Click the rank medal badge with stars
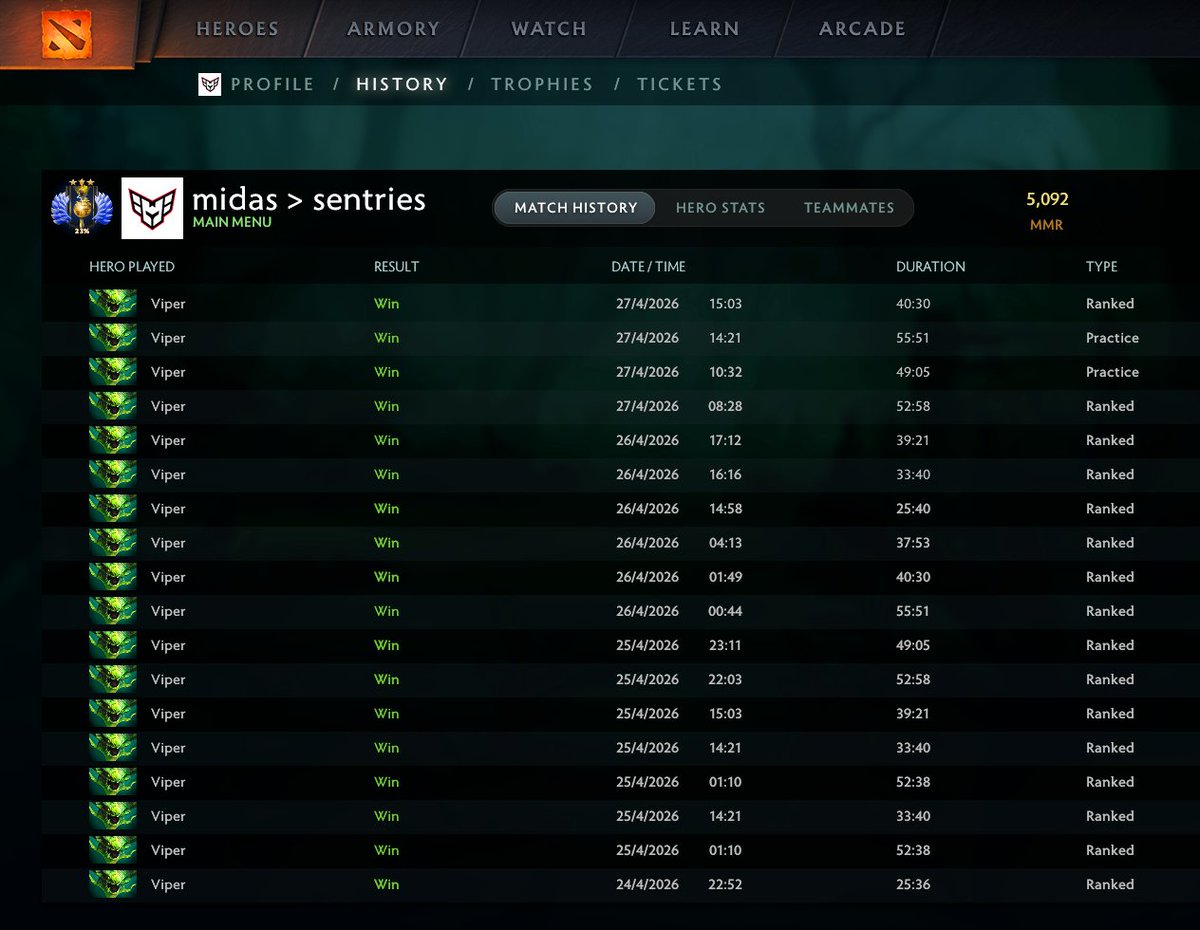1200x930 pixels. pos(81,208)
